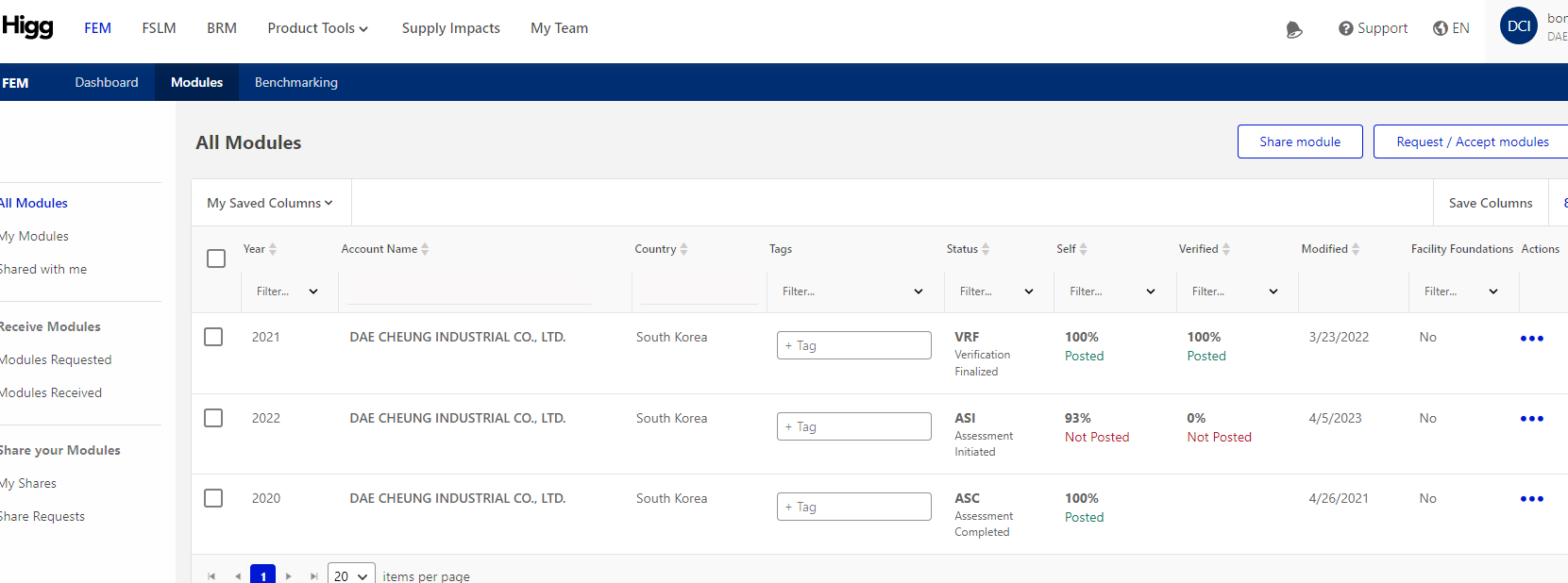Click the 93% Not Posted self value
Screen dimensions: 1568x583
(x=1097, y=427)
